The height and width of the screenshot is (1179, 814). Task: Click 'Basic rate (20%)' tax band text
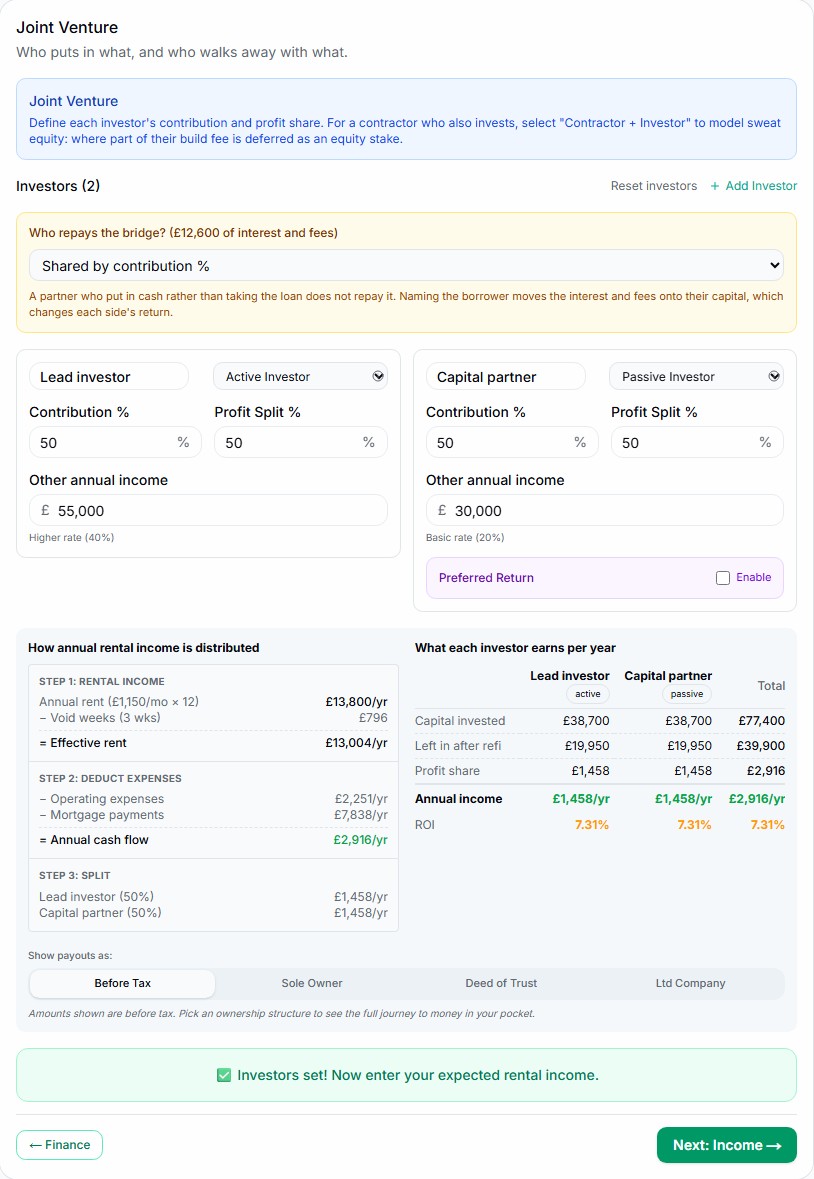point(465,538)
